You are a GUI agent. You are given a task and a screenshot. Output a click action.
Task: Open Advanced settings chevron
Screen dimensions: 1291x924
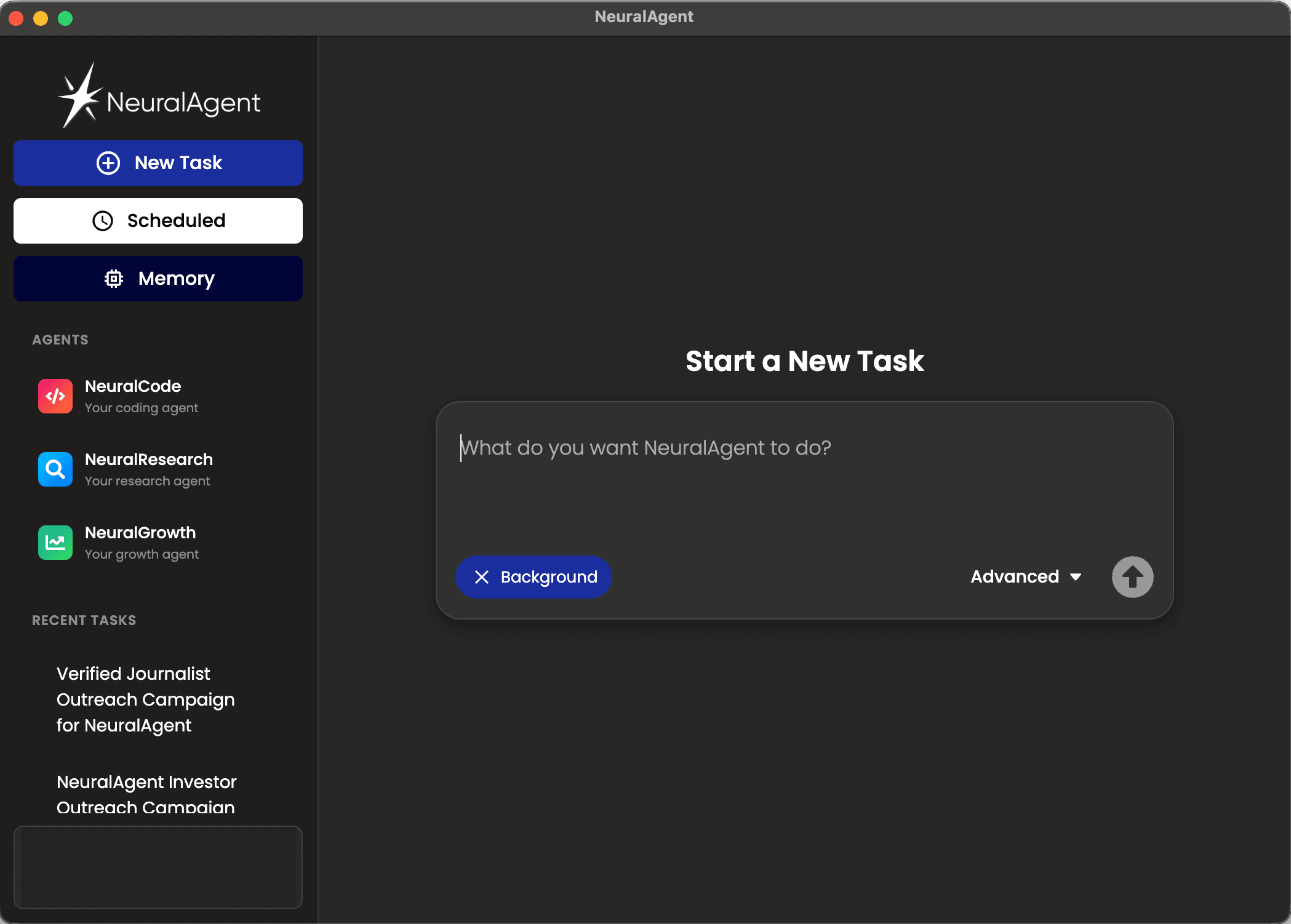pos(1076,576)
